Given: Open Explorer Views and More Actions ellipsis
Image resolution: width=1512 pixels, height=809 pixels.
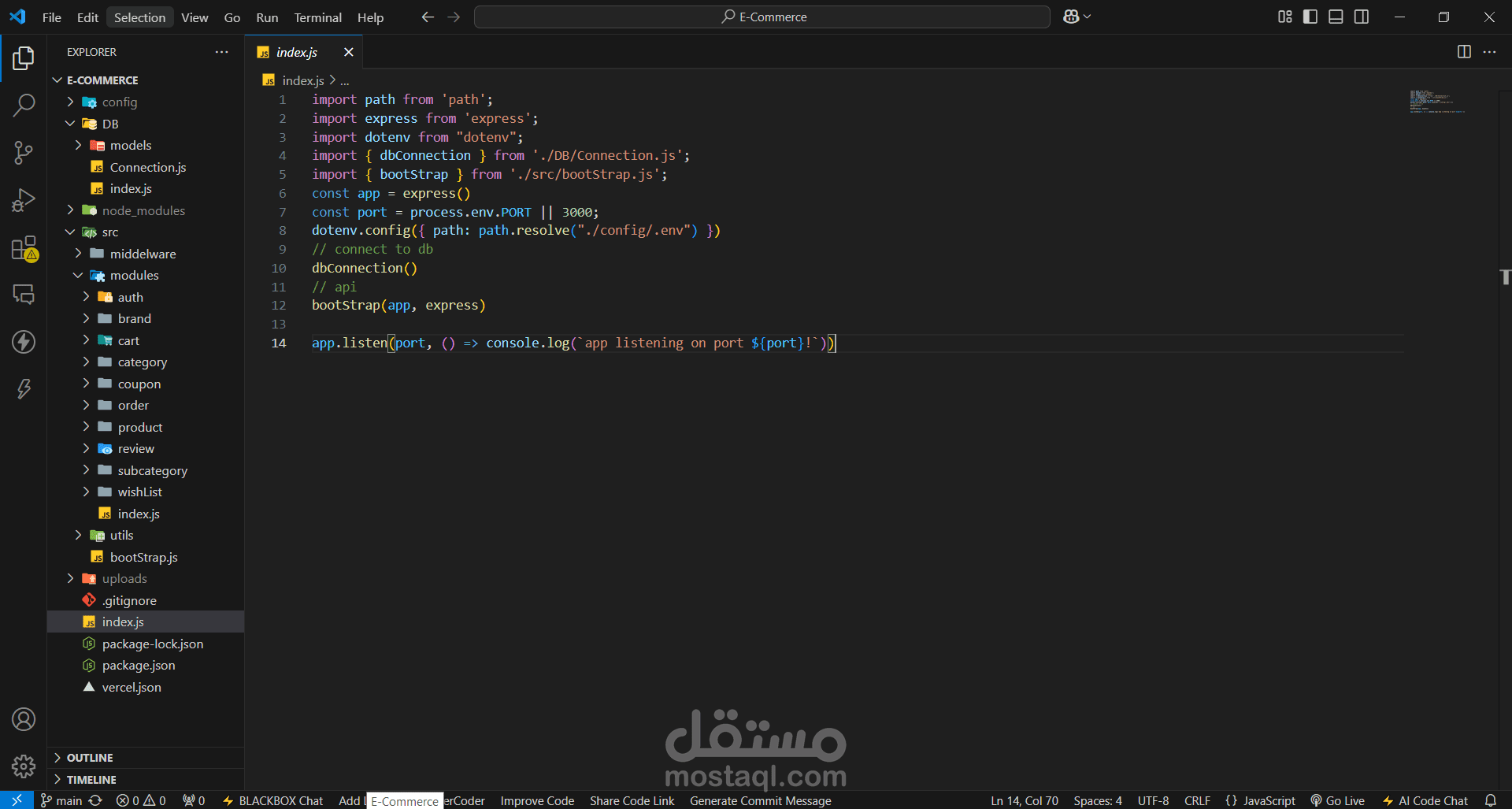Looking at the screenshot, I should [x=221, y=52].
